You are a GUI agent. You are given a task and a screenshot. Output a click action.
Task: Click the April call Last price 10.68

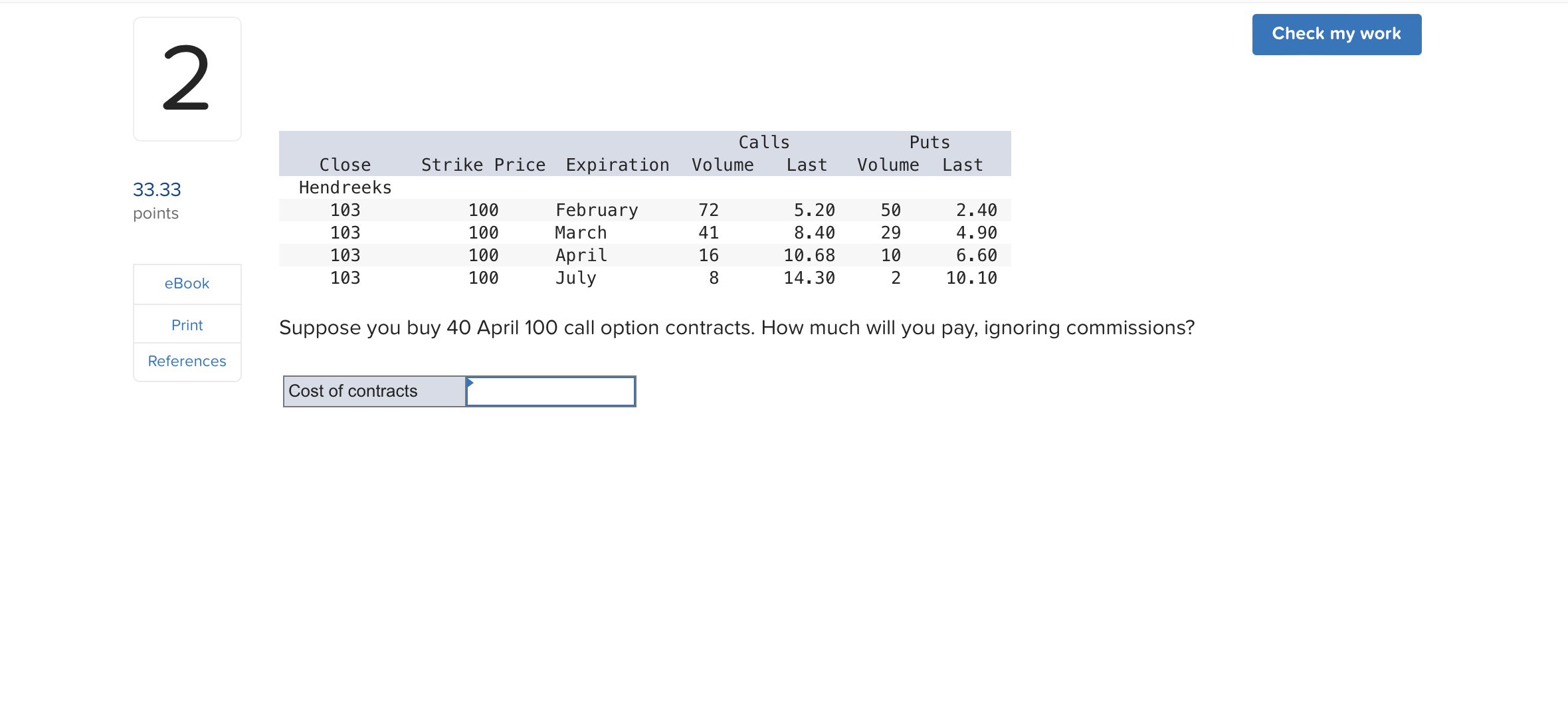pos(809,255)
